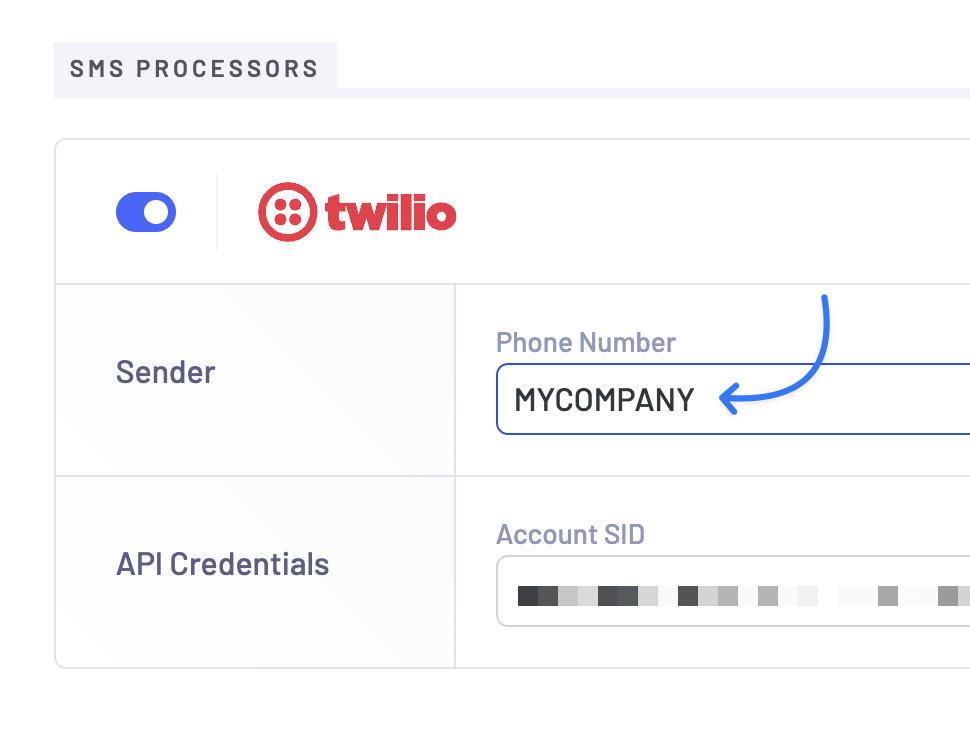This screenshot has width=970, height=732.
Task: Click the divider between the toggle and Twilio logo
Action: pyautogui.click(x=217, y=212)
